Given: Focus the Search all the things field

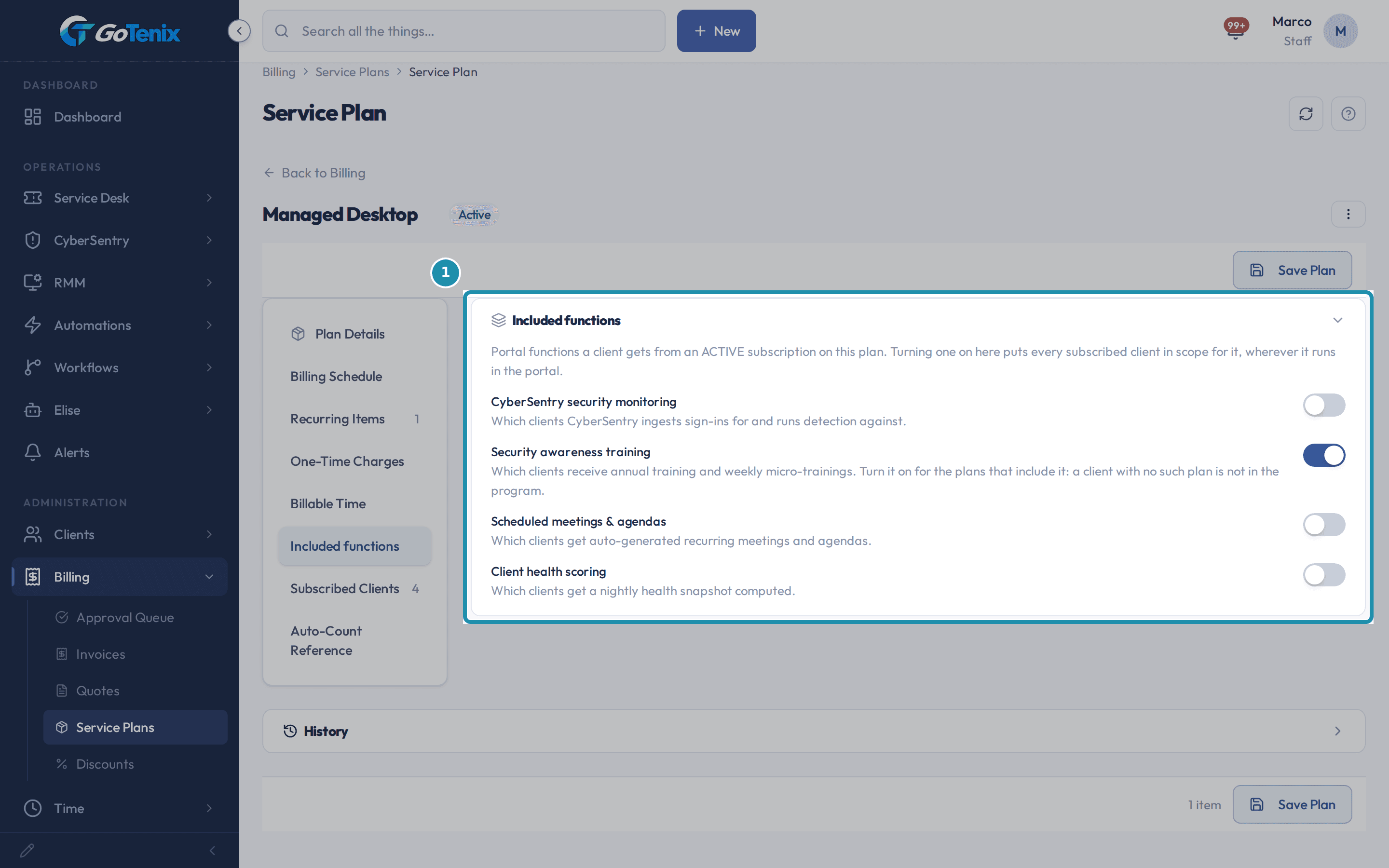Looking at the screenshot, I should point(464,31).
